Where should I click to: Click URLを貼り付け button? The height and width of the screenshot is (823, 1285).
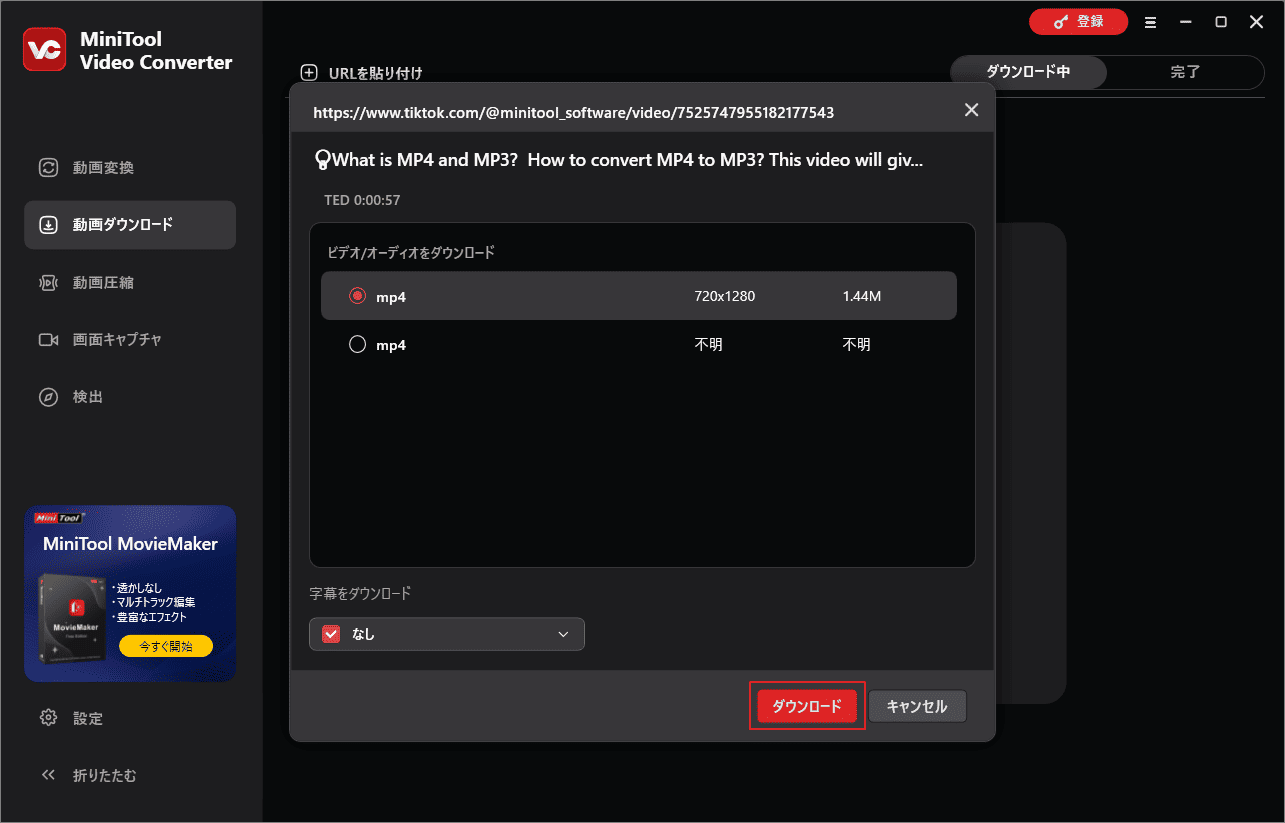tap(362, 73)
